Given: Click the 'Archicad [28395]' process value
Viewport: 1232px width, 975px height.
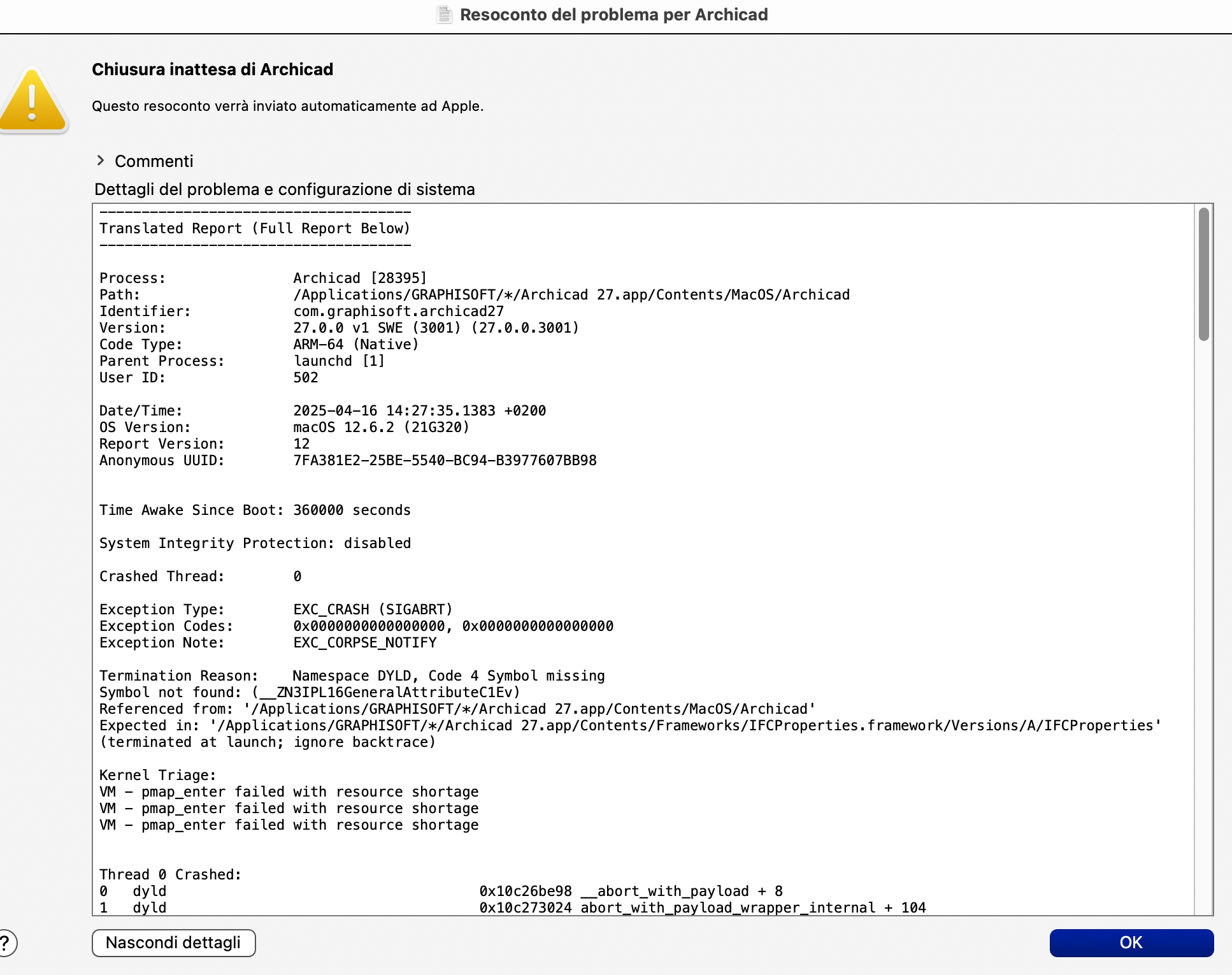Looking at the screenshot, I should point(360,278).
